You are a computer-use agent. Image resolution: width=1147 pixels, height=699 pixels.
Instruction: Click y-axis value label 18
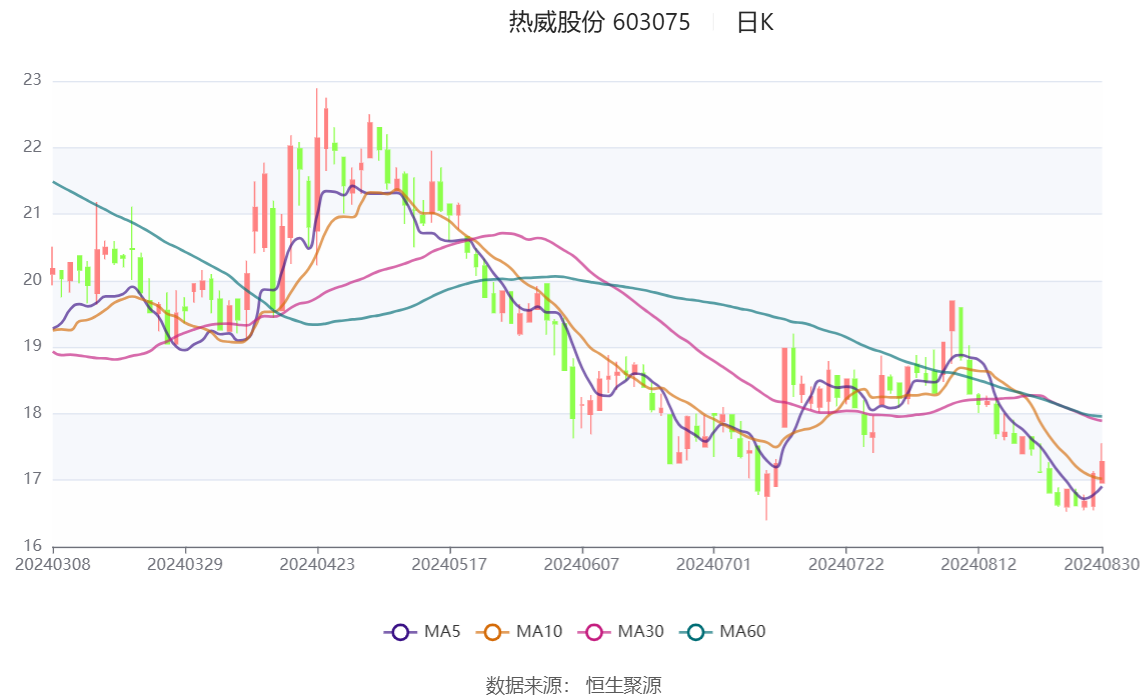32,413
